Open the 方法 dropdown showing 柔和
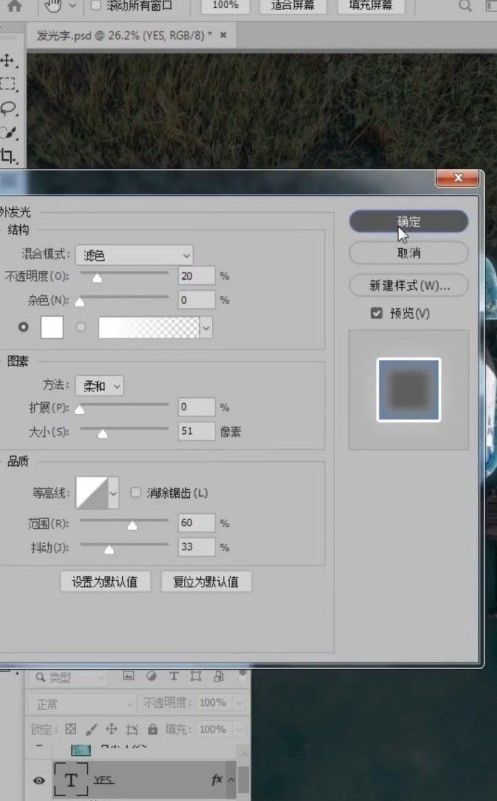497x801 pixels. coord(100,386)
